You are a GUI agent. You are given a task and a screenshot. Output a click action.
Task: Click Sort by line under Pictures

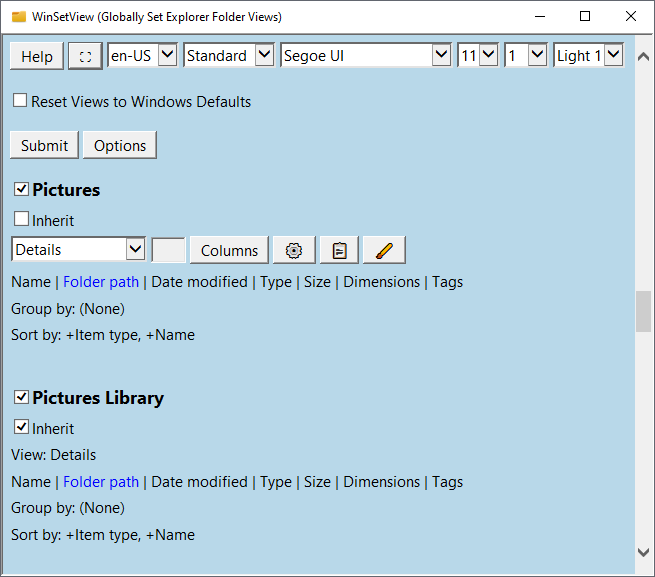tap(103, 335)
